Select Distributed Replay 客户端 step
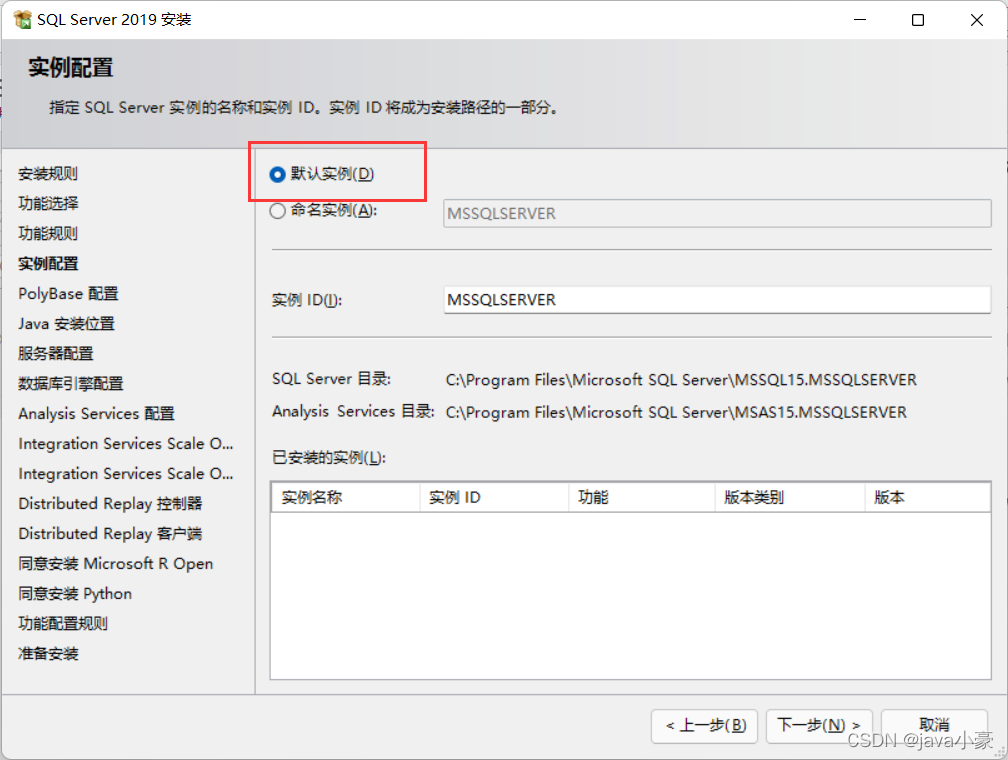1008x760 pixels. point(110,534)
